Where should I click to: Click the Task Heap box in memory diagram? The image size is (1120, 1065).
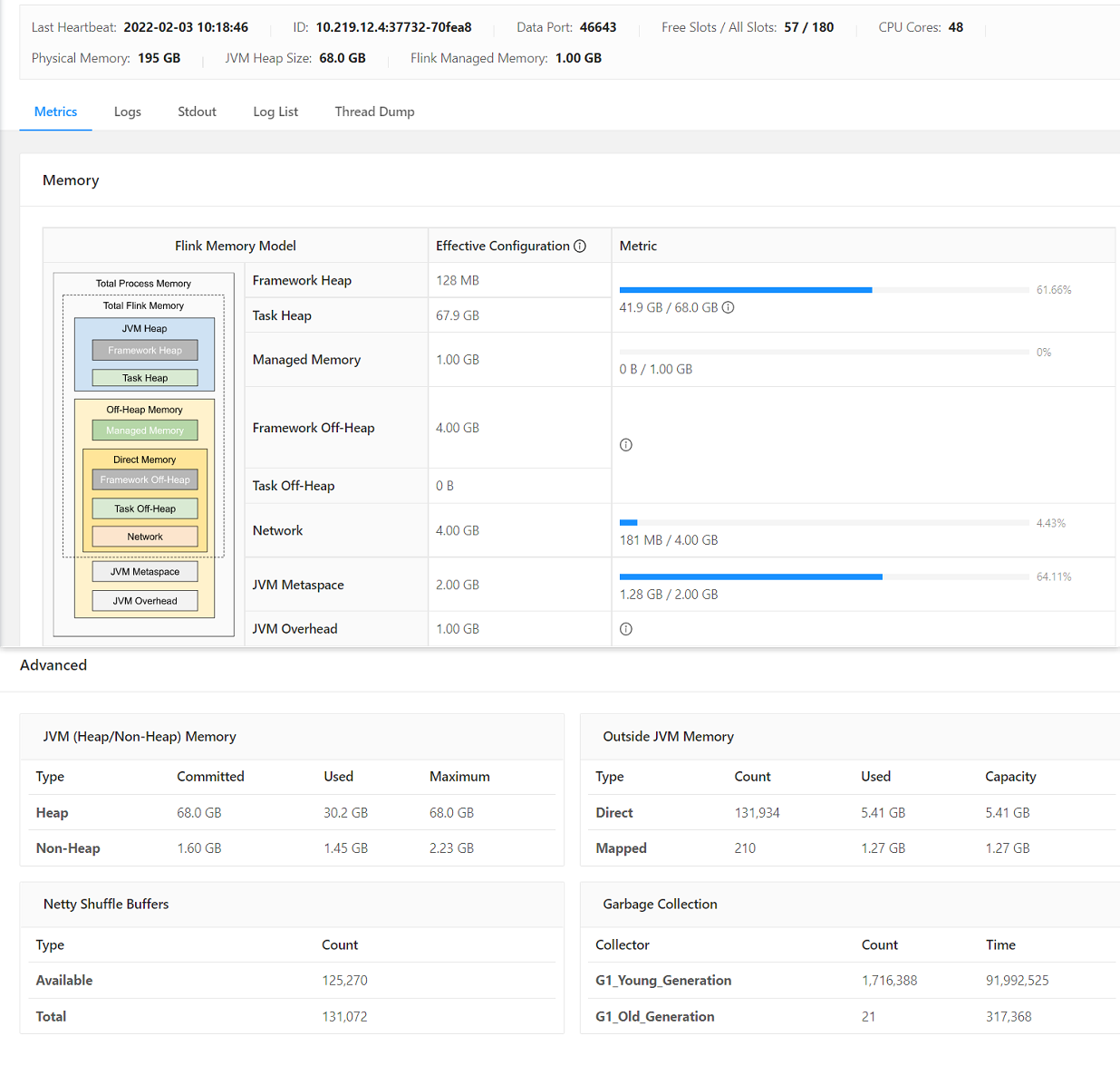click(x=145, y=378)
